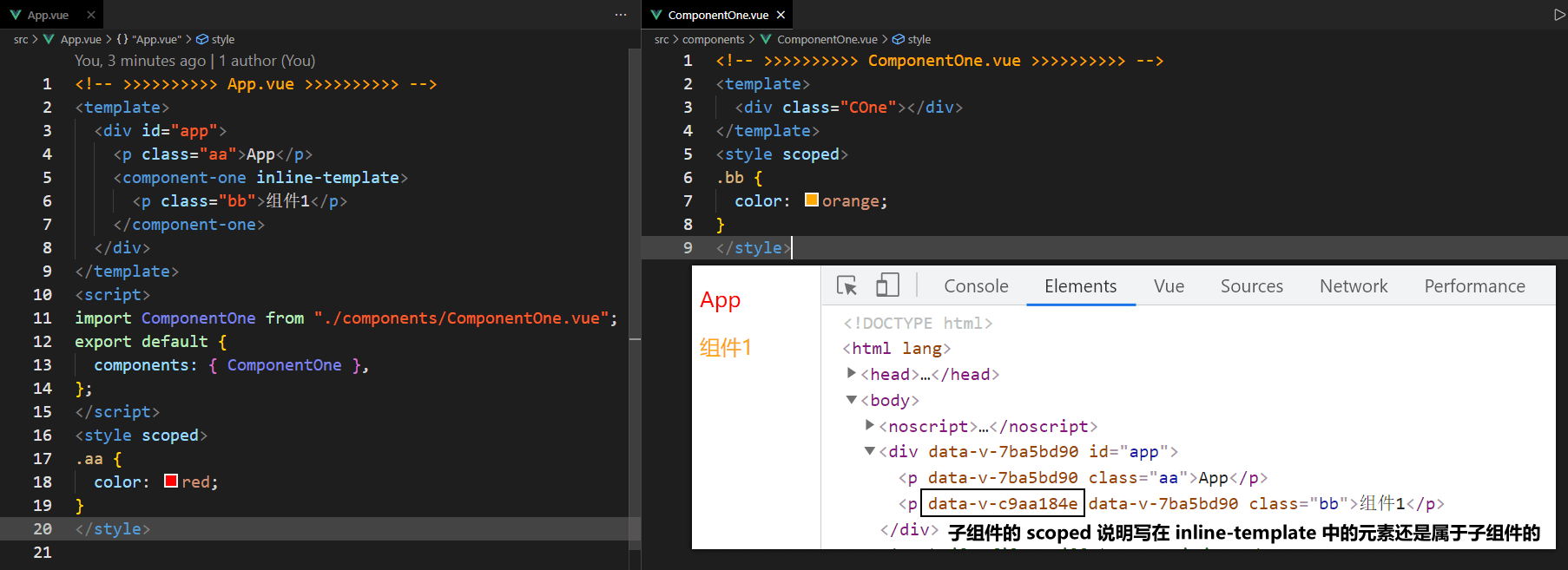Click the 'style scoped' tag on line 16 of App.vue
Viewport: 1568px width, 570px height.
pyautogui.click(x=142, y=435)
